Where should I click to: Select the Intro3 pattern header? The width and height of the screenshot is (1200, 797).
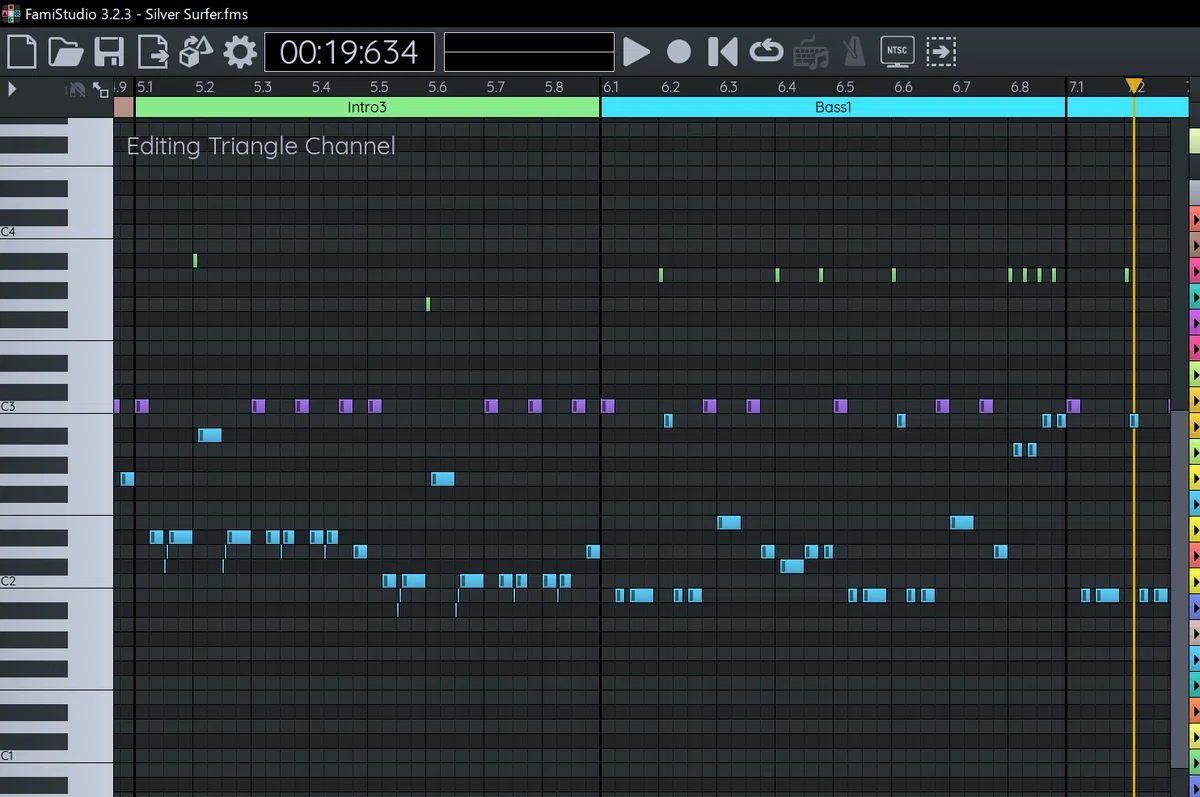(x=367, y=107)
